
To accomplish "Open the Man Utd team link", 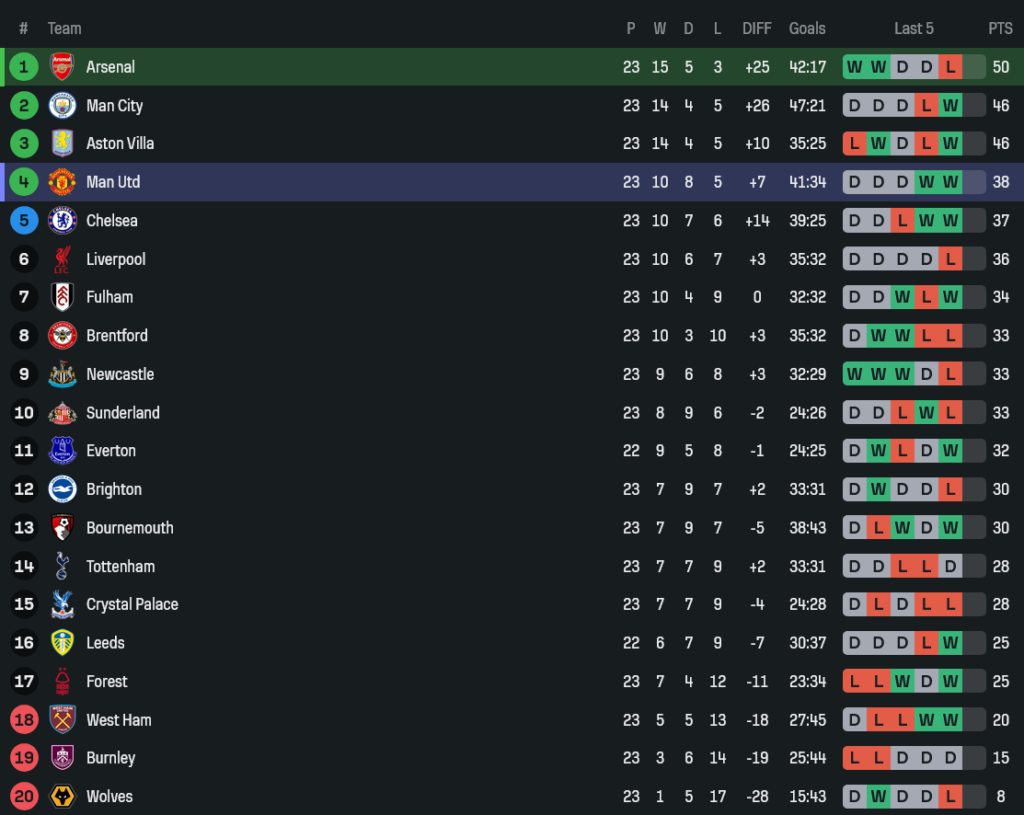I will point(113,182).
